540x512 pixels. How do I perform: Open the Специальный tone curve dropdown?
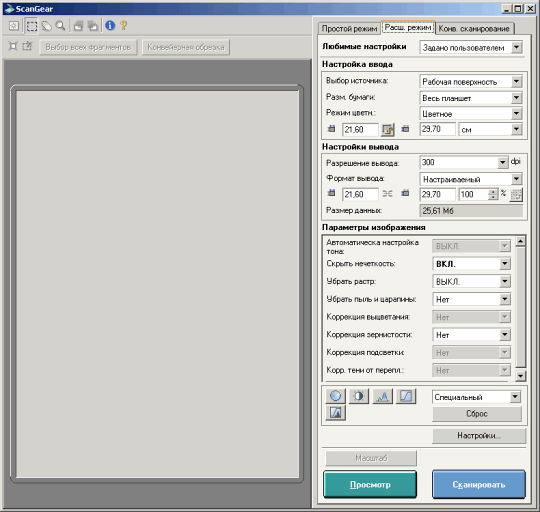476,397
